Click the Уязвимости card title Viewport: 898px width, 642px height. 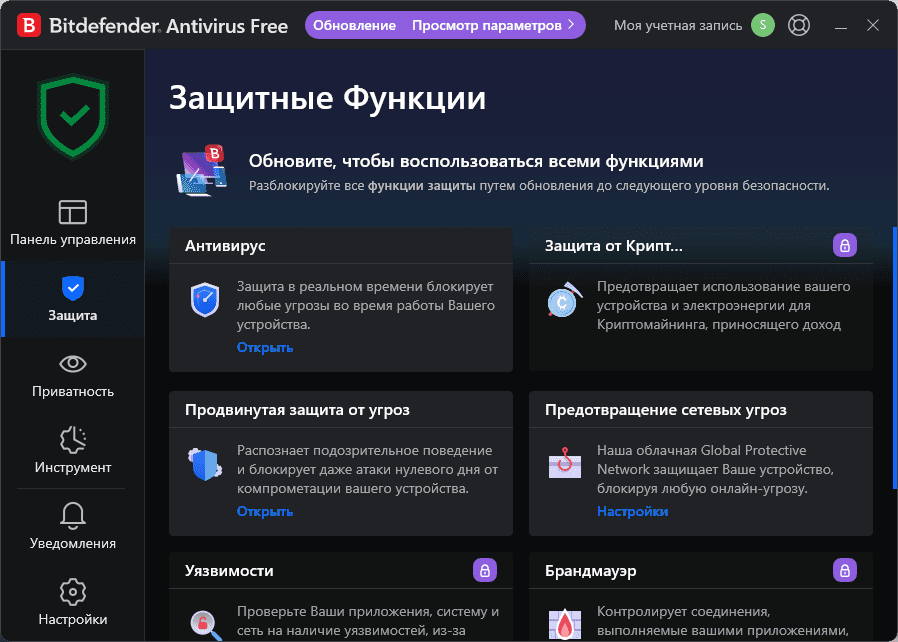click(229, 571)
